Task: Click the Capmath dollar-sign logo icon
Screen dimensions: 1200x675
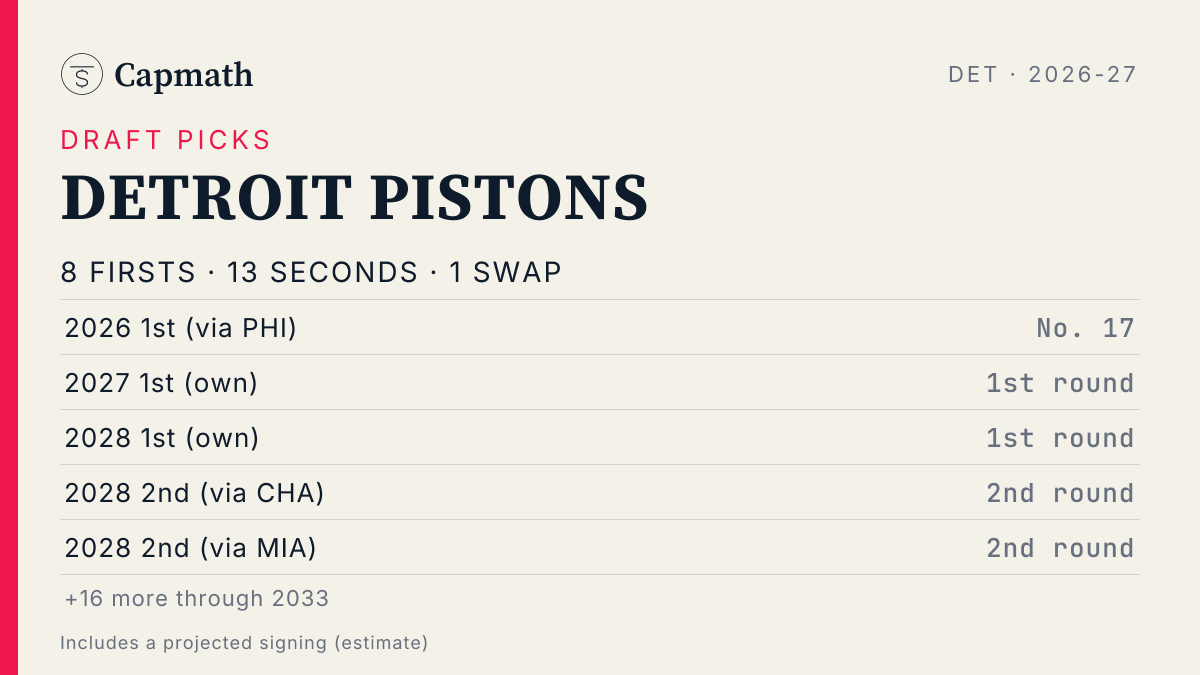Action: click(82, 74)
